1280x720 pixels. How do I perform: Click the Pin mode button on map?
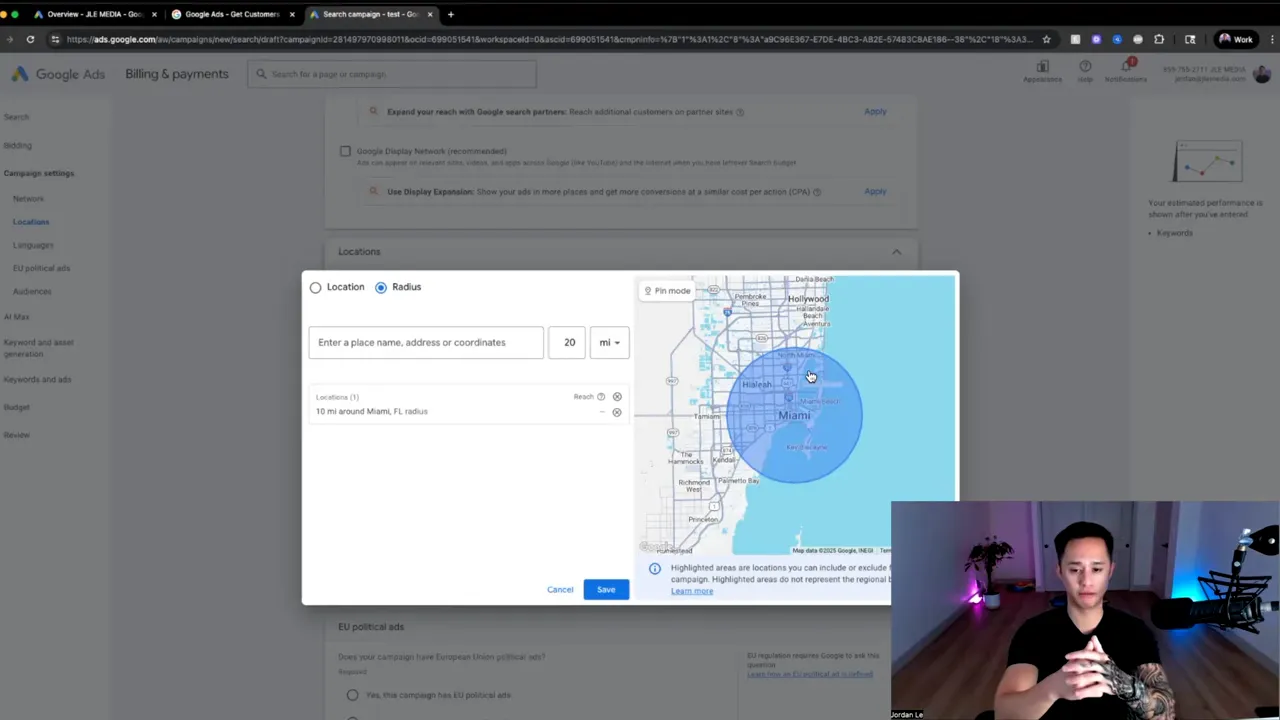(x=667, y=291)
